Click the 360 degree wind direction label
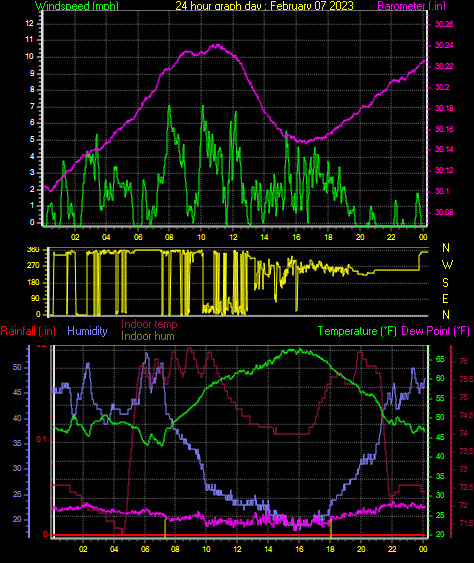 [x=33, y=250]
